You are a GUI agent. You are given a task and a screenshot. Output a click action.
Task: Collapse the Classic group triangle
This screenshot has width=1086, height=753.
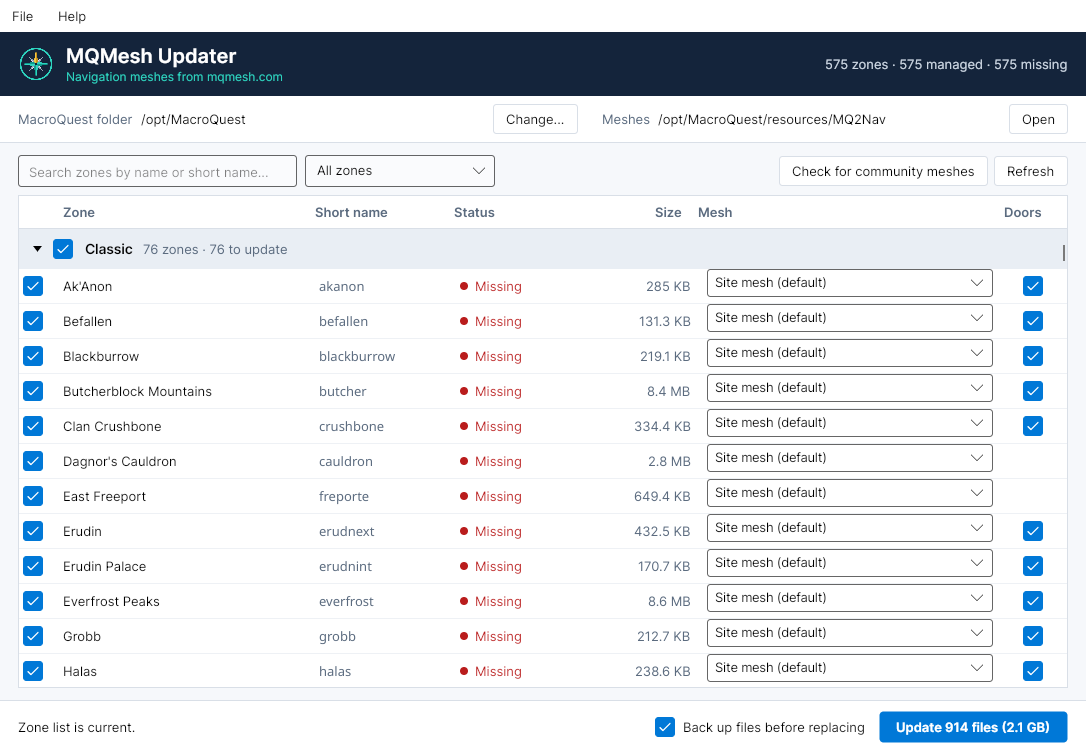37,249
